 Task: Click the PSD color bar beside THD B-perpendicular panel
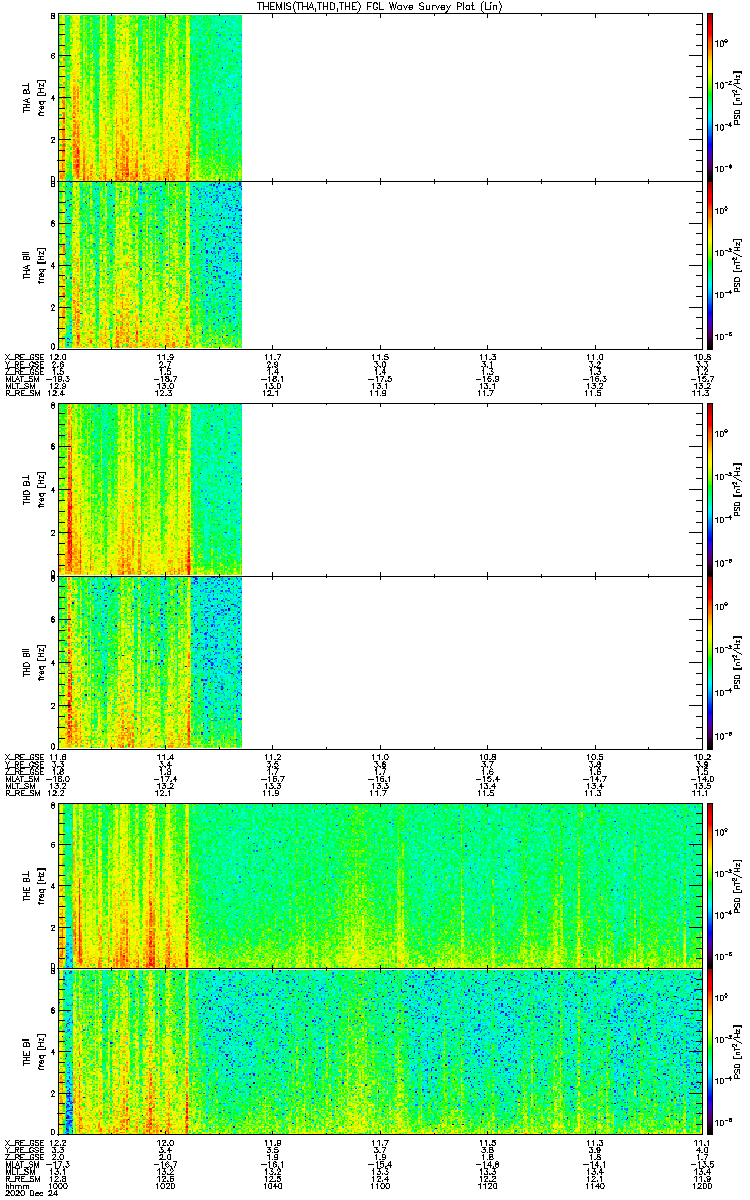(710, 488)
